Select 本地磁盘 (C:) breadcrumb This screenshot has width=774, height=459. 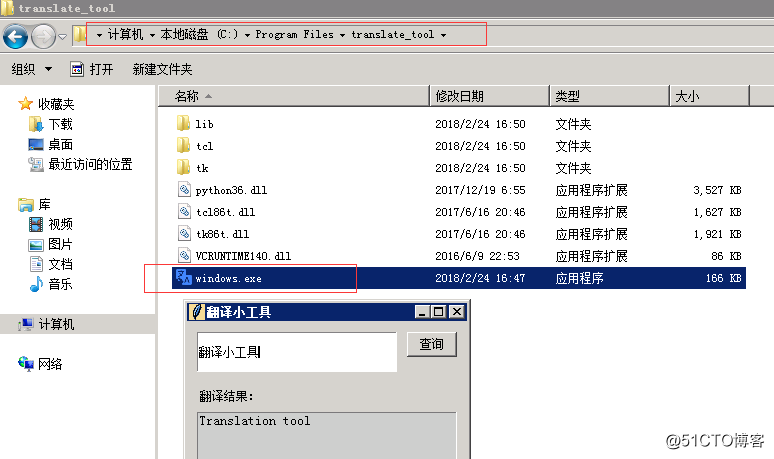[199, 35]
